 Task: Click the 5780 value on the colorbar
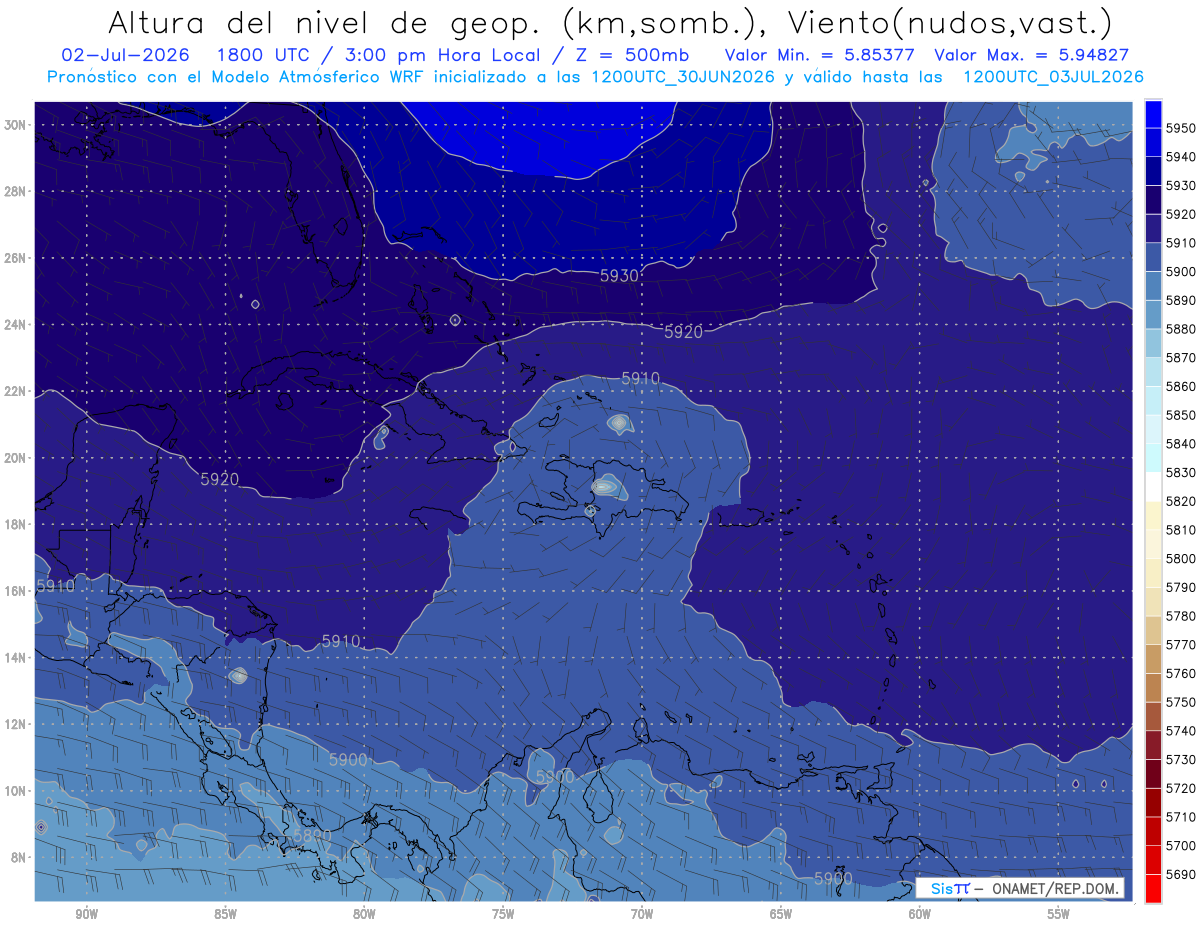[x=1180, y=616]
